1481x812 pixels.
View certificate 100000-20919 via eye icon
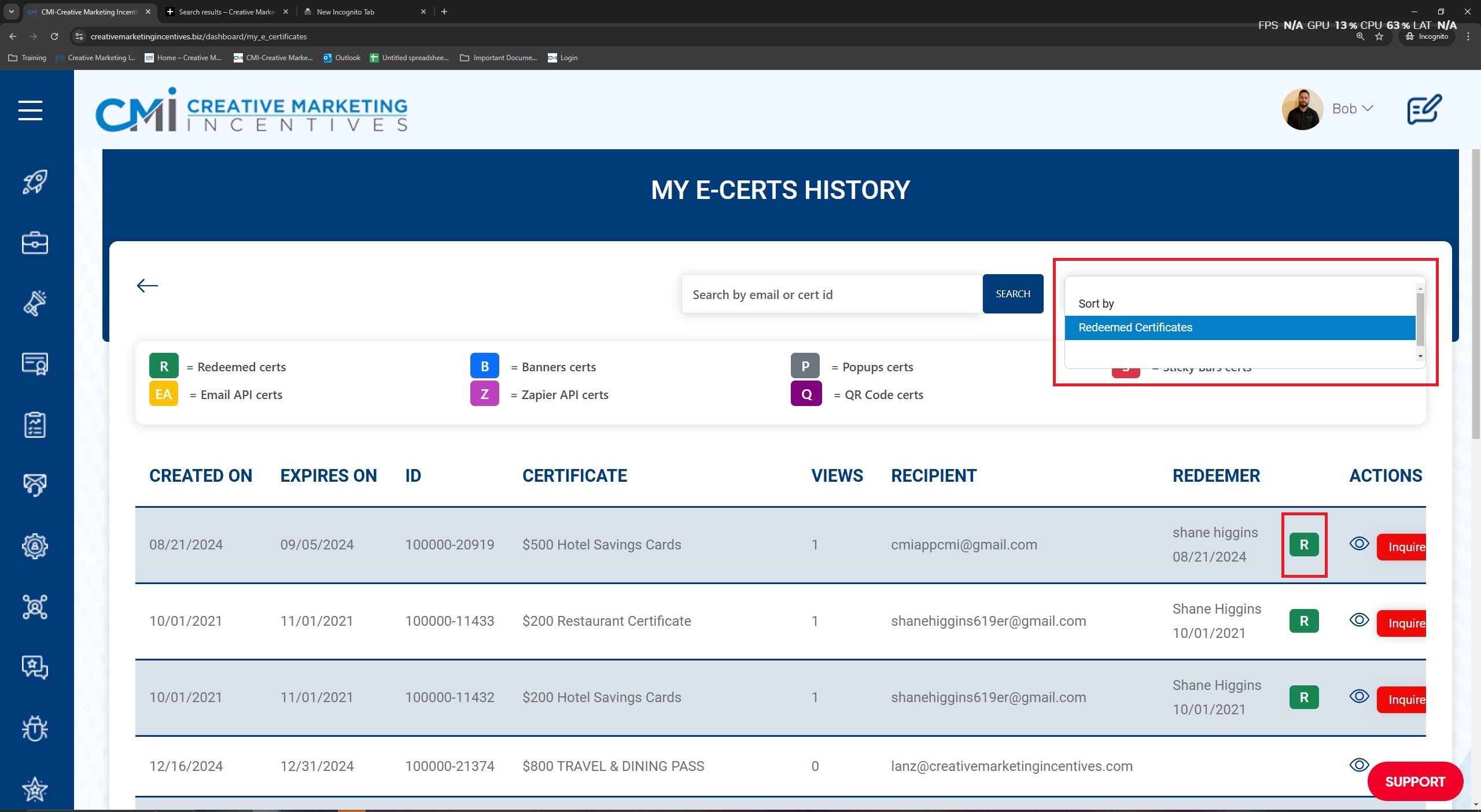1359,544
